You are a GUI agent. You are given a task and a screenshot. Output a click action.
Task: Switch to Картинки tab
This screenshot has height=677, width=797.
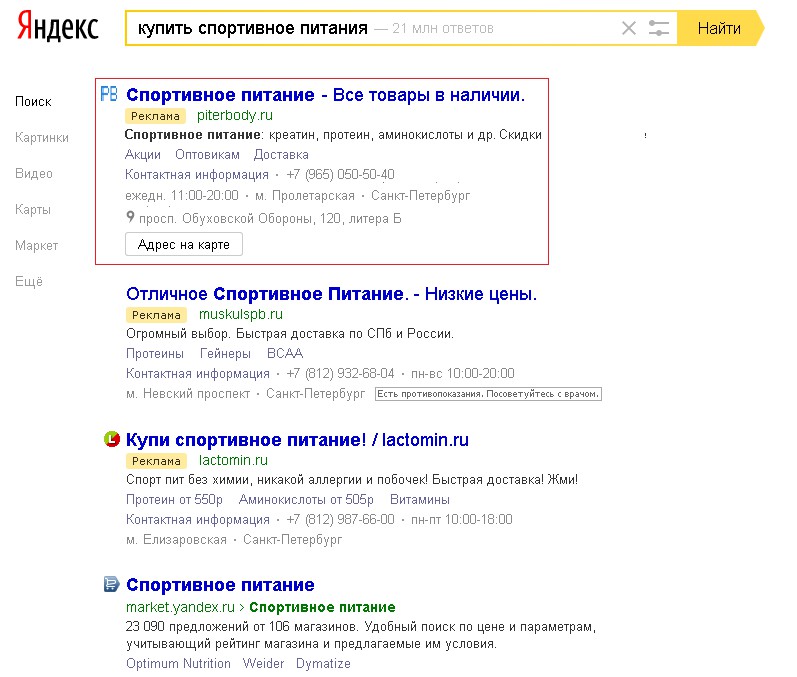click(x=42, y=138)
